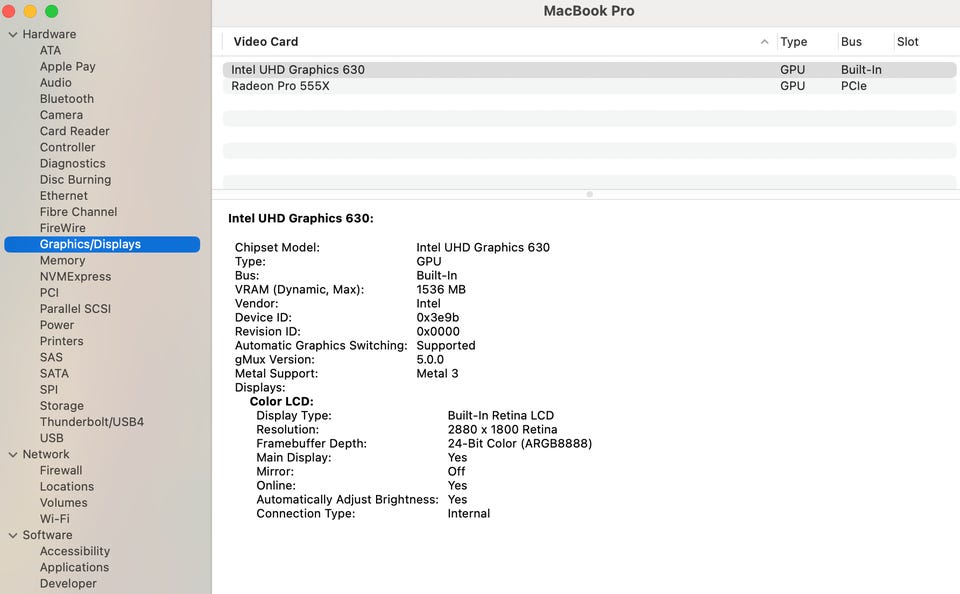
Task: Show Memory information
Action: pos(62,260)
